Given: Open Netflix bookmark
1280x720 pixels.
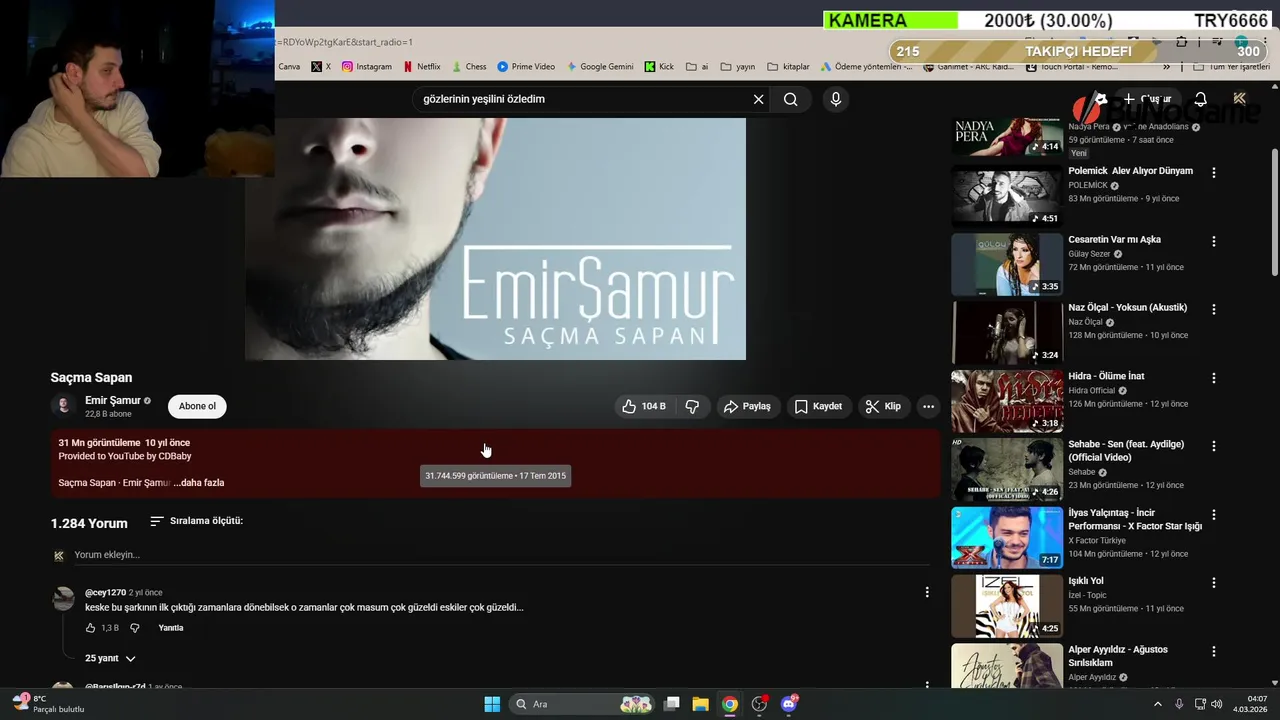Looking at the screenshot, I should point(422,67).
